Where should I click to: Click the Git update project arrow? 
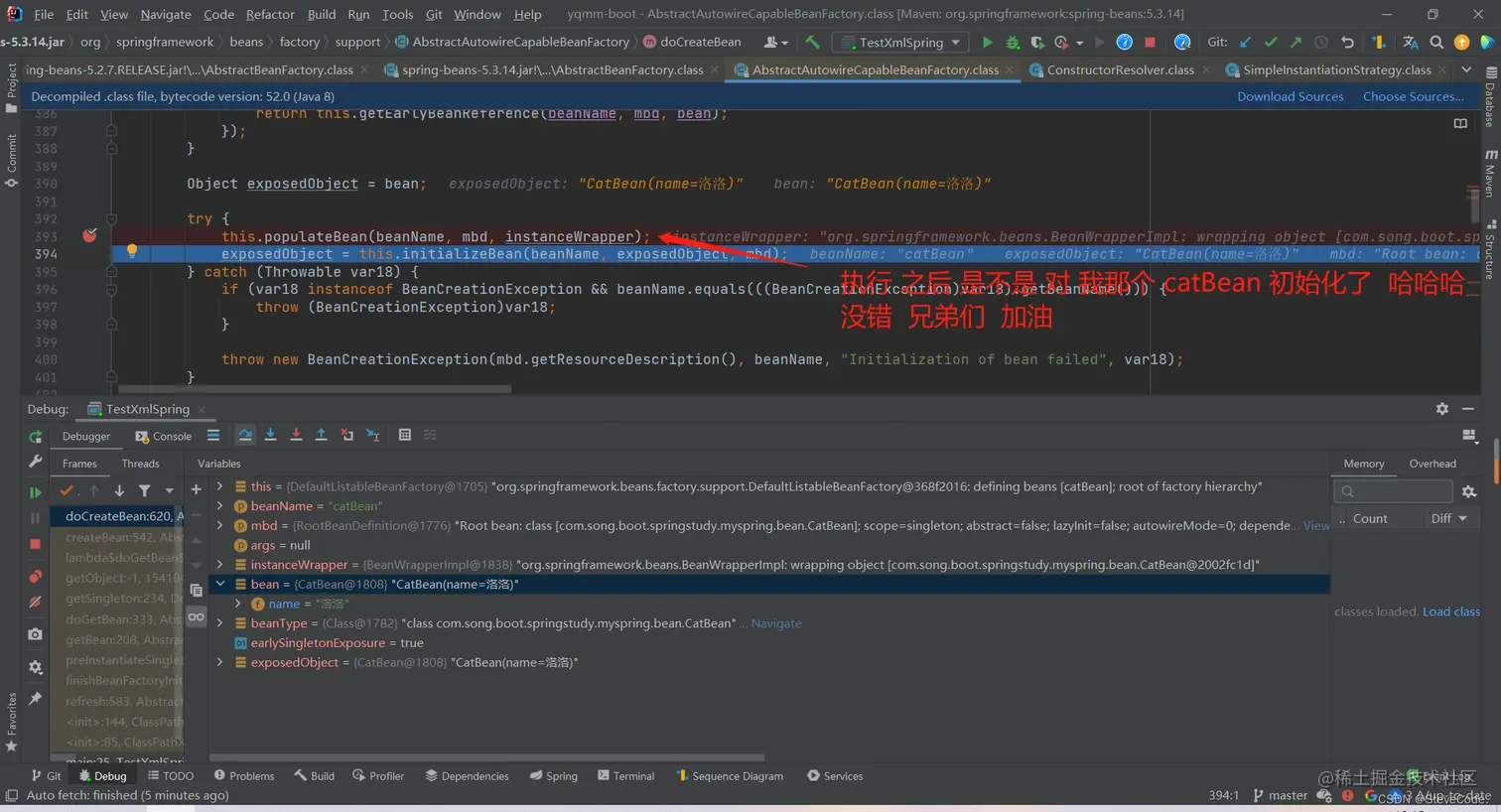pos(1245,43)
